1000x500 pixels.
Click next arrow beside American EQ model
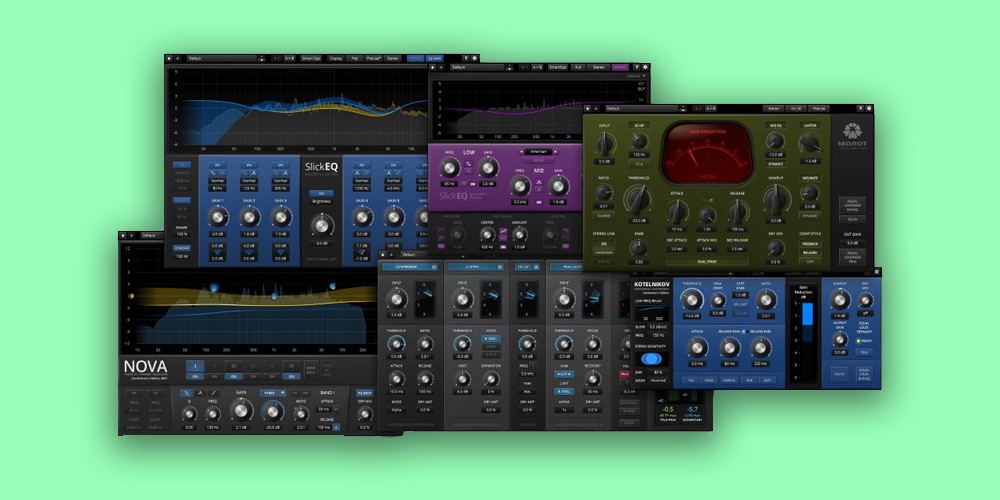pos(555,152)
